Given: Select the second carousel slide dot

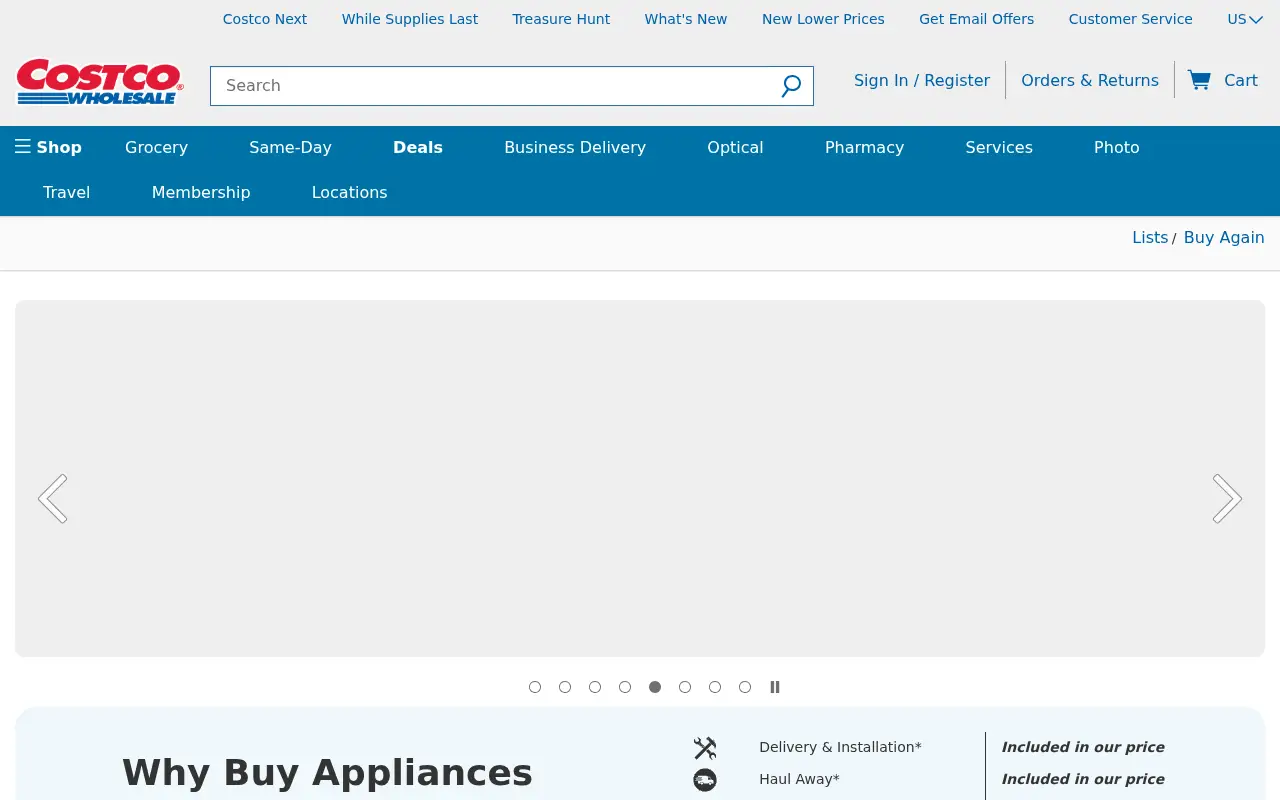Looking at the screenshot, I should click(565, 687).
